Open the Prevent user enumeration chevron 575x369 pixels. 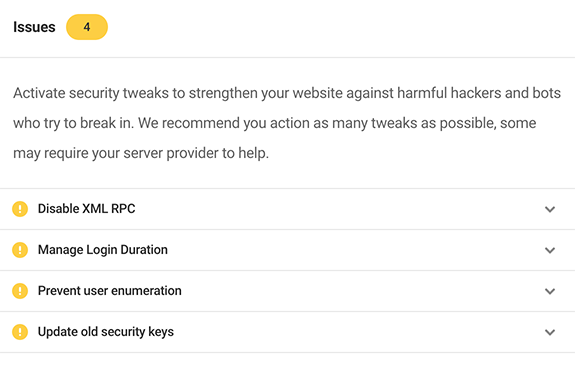[x=550, y=292]
